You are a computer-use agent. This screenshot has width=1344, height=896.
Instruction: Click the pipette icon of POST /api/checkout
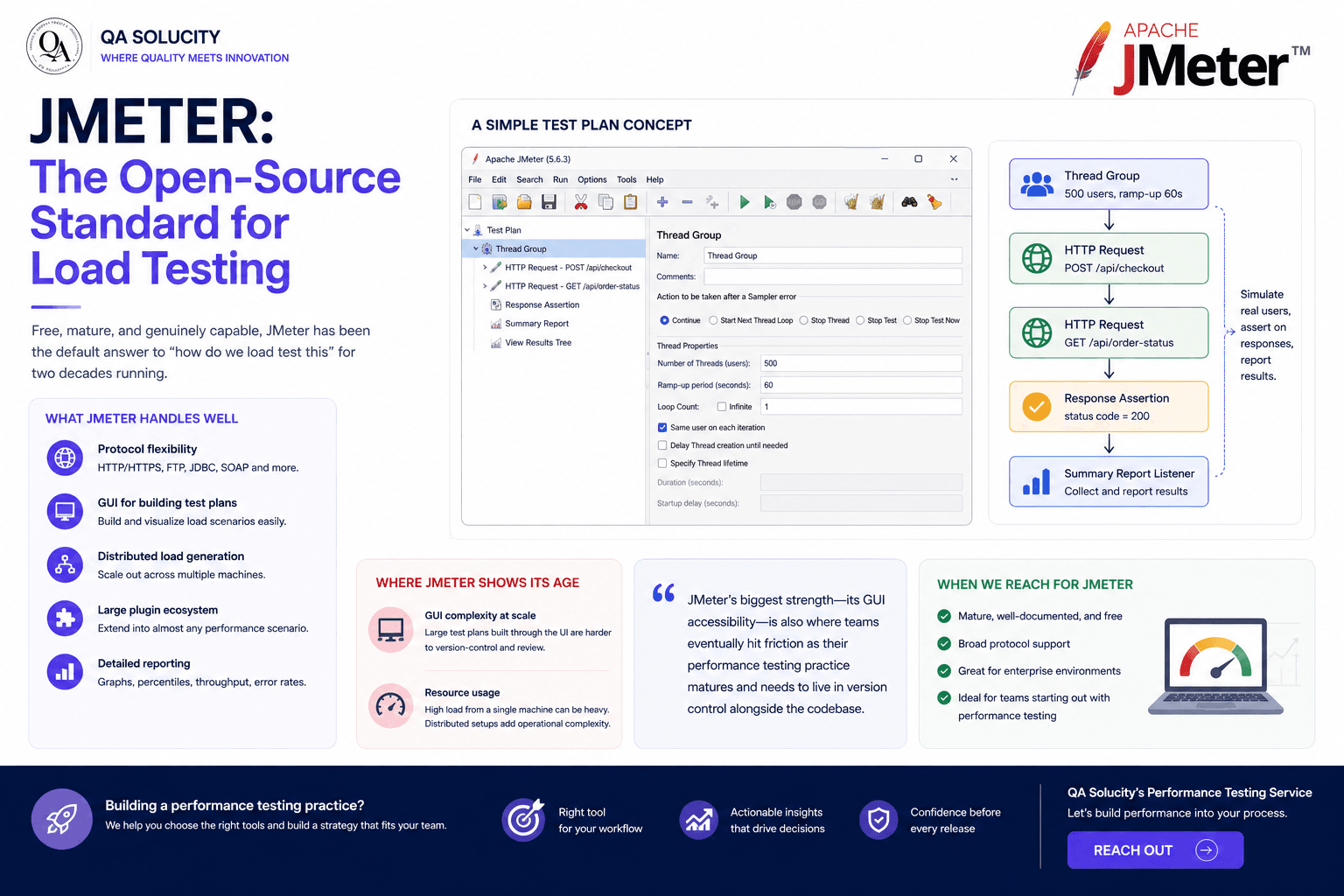496,268
